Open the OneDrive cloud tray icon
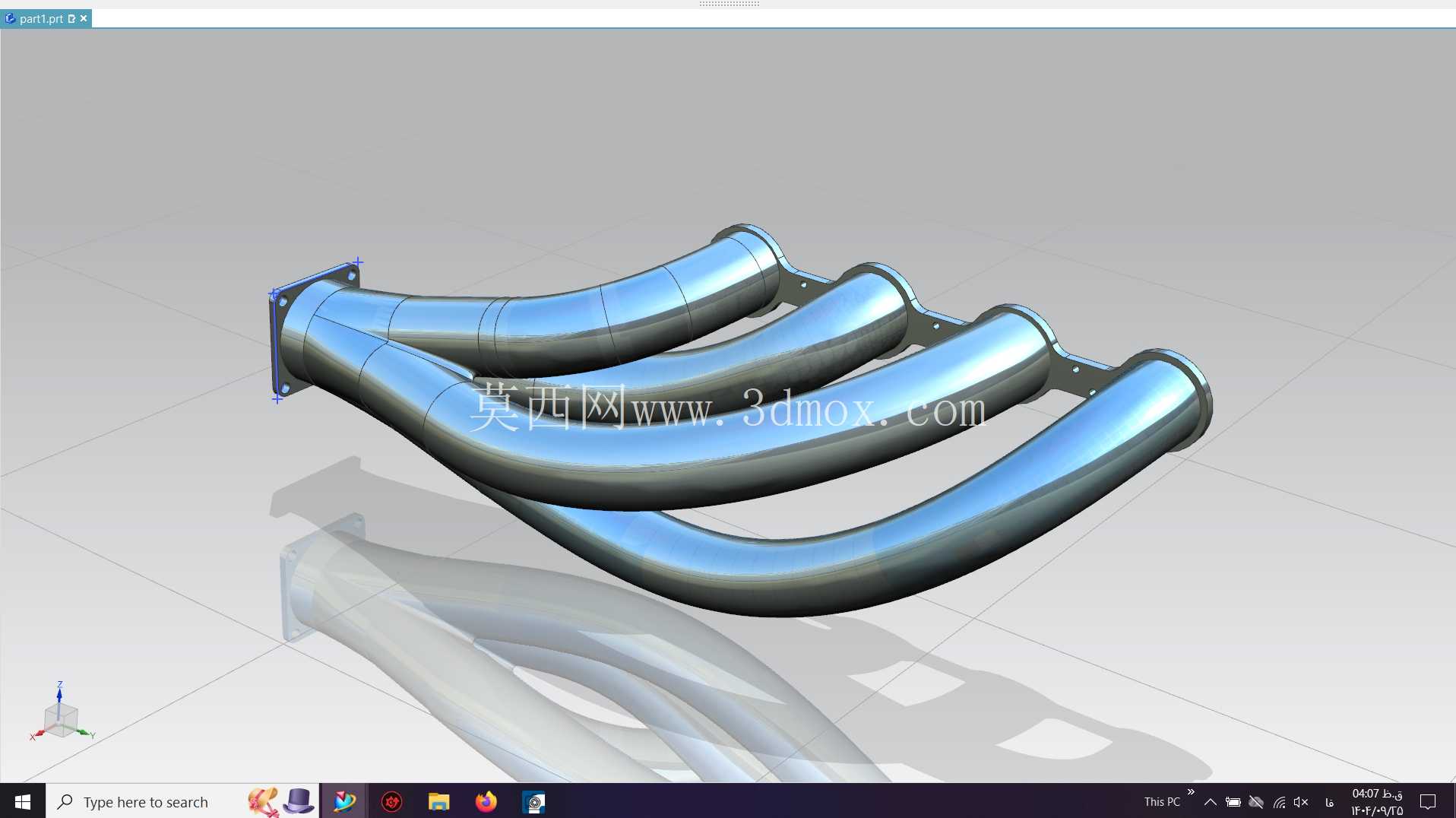This screenshot has width=1456, height=818. coord(1256,802)
